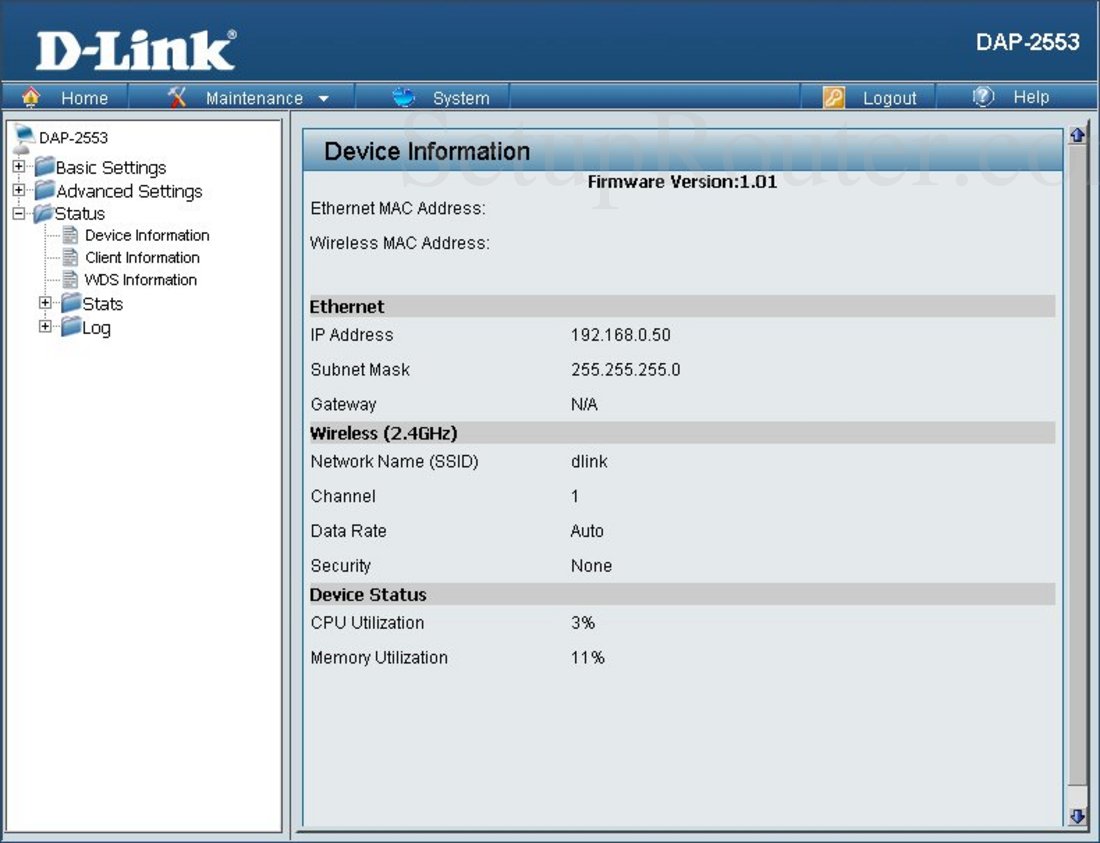Expand the Advanced Settings tree node

(19, 189)
